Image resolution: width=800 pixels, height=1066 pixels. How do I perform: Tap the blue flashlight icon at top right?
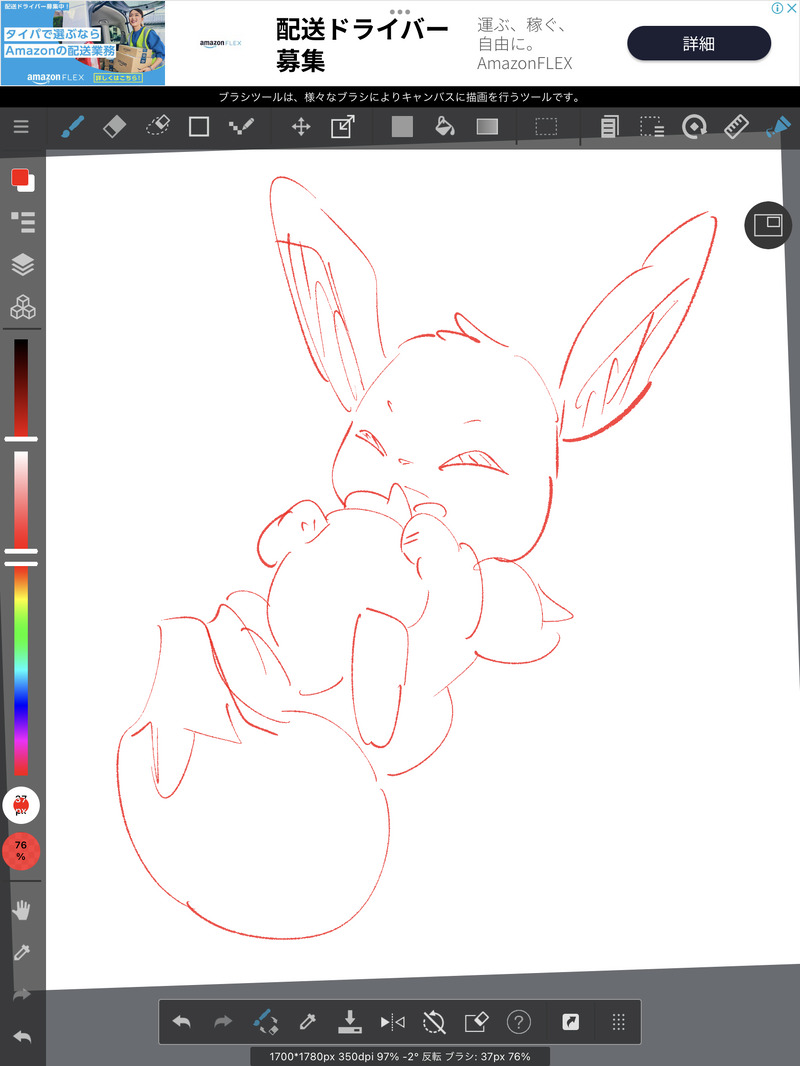(778, 126)
